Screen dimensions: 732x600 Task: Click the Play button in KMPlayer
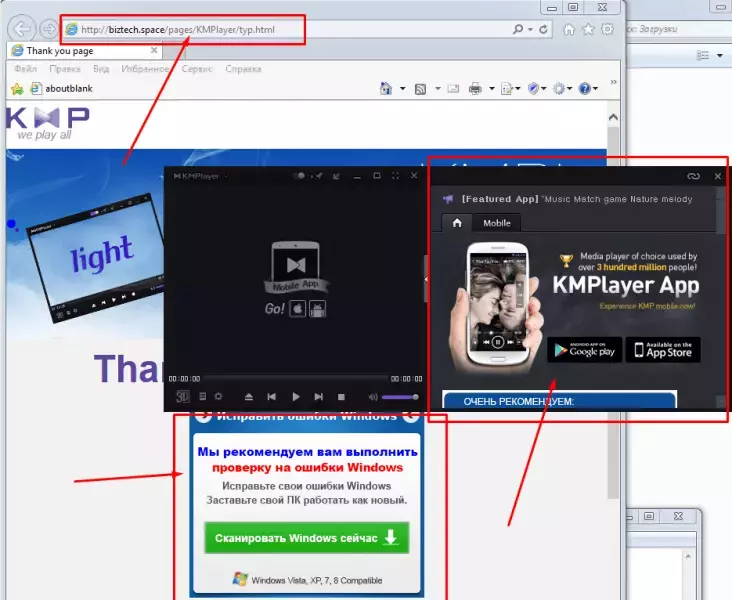296,397
